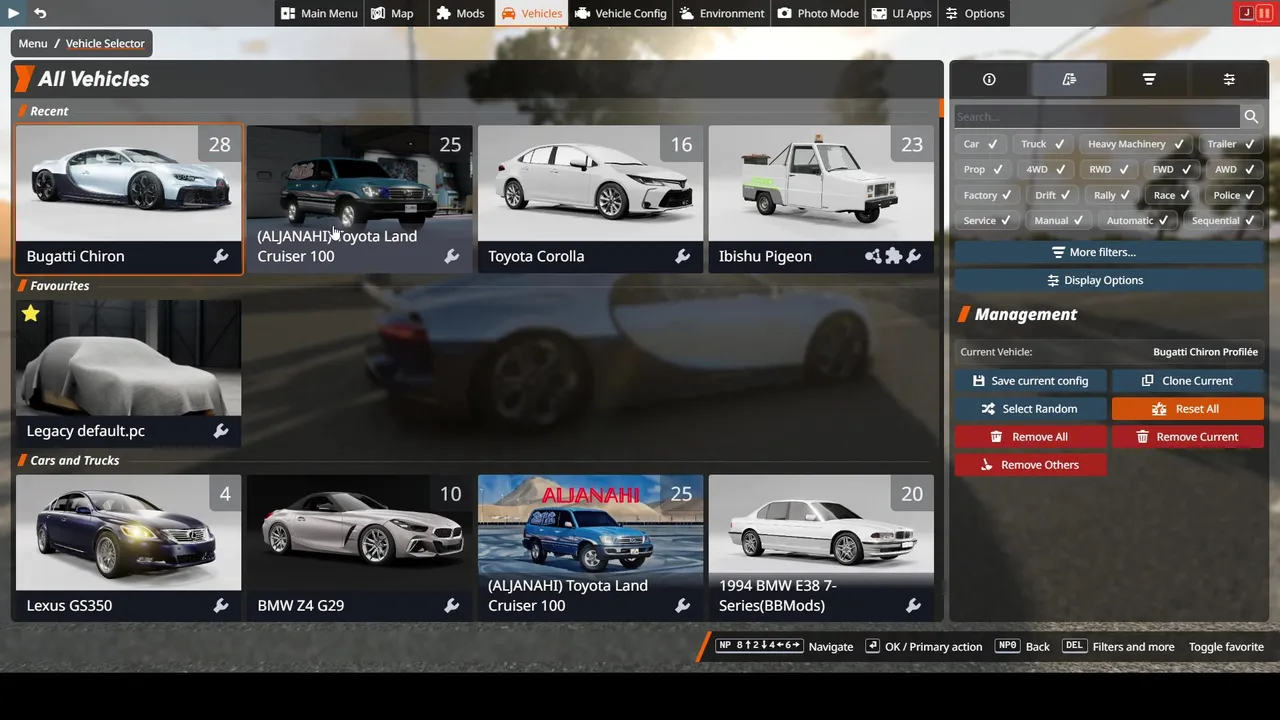Open the Map tab
This screenshot has width=1280, height=720.
[x=391, y=13]
